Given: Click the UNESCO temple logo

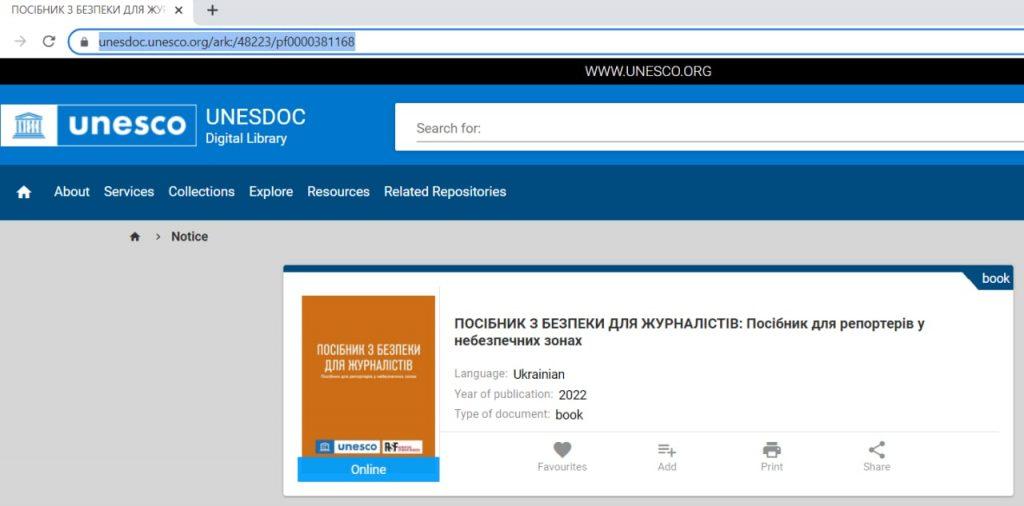Looking at the screenshot, I should pos(29,125).
